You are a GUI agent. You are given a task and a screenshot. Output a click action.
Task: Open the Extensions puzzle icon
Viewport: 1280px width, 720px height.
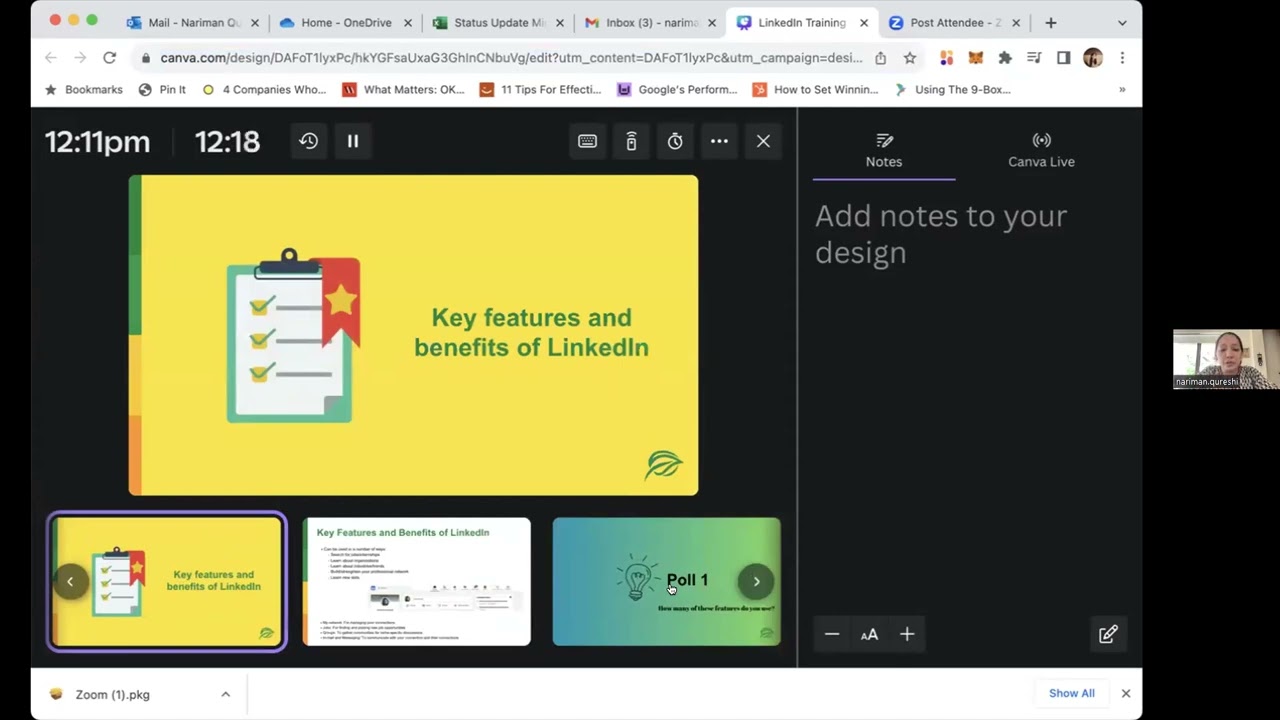point(1005,58)
